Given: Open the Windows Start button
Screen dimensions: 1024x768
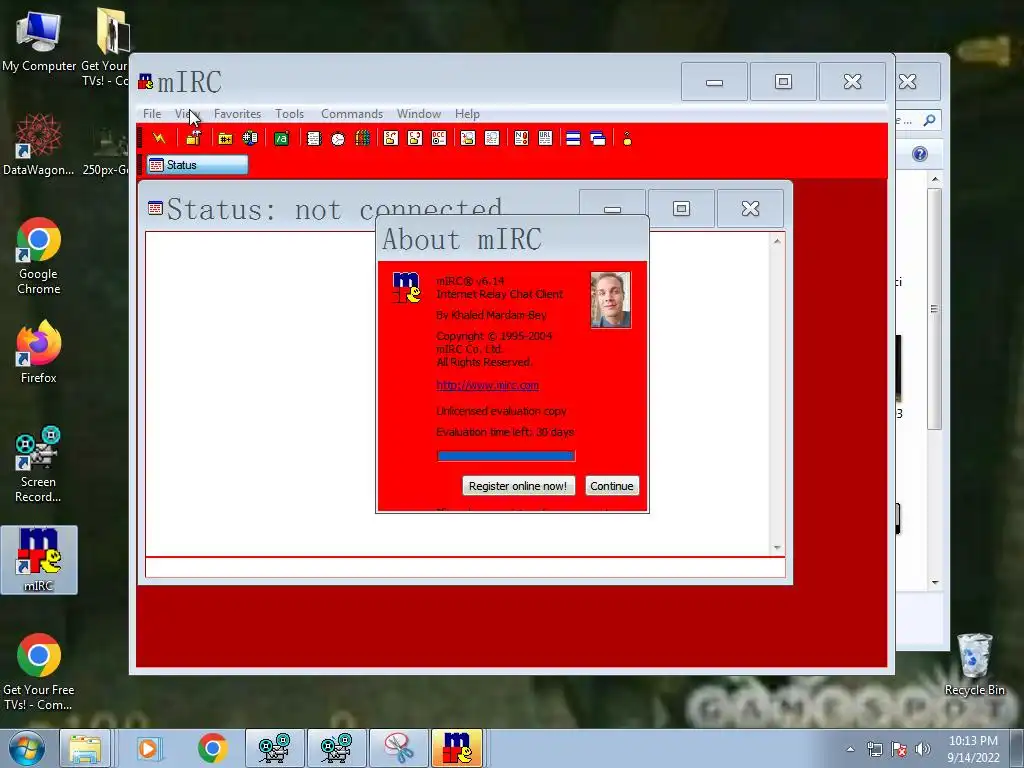Looking at the screenshot, I should [26, 748].
